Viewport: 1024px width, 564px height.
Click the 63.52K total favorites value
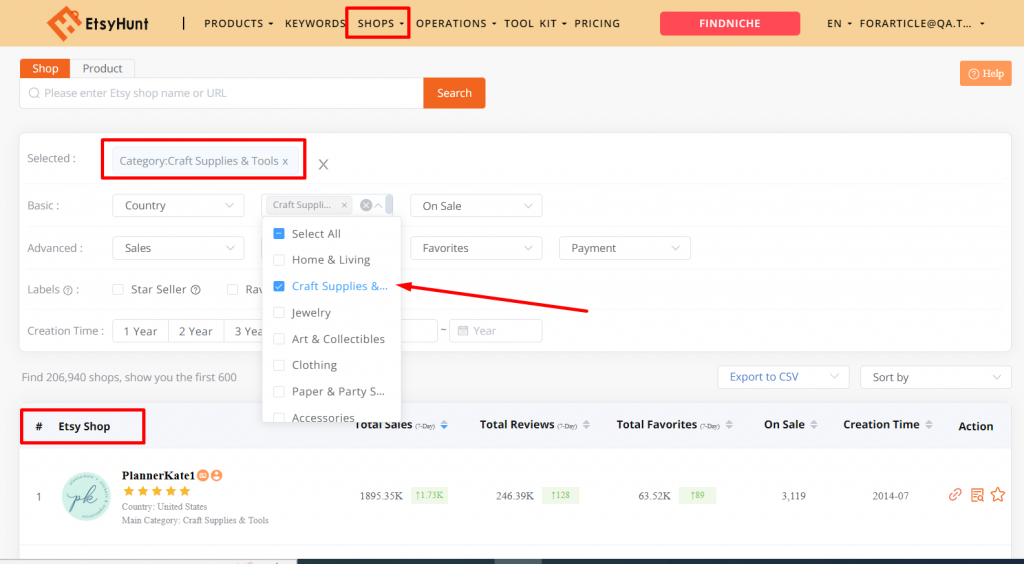(654, 495)
